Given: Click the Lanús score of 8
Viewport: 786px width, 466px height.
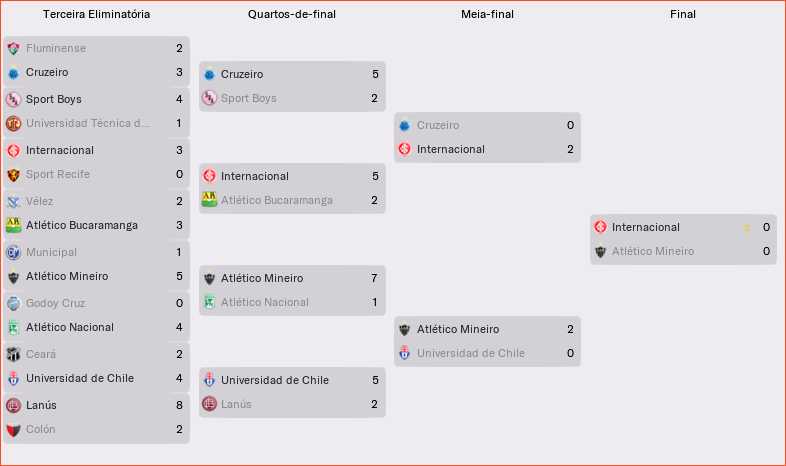Looking at the screenshot, I should pos(179,405).
